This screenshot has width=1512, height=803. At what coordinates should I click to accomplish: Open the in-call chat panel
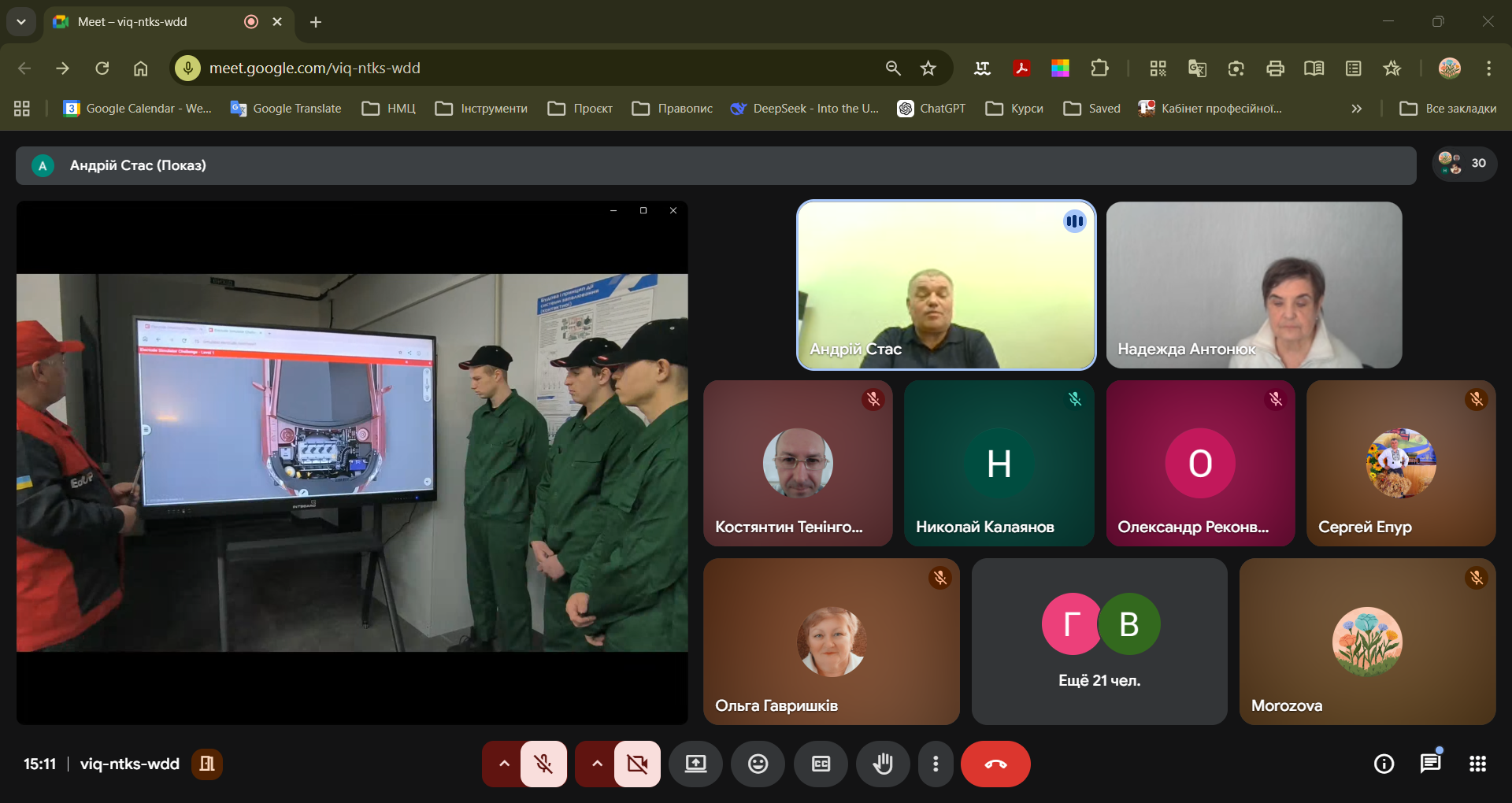(1430, 764)
